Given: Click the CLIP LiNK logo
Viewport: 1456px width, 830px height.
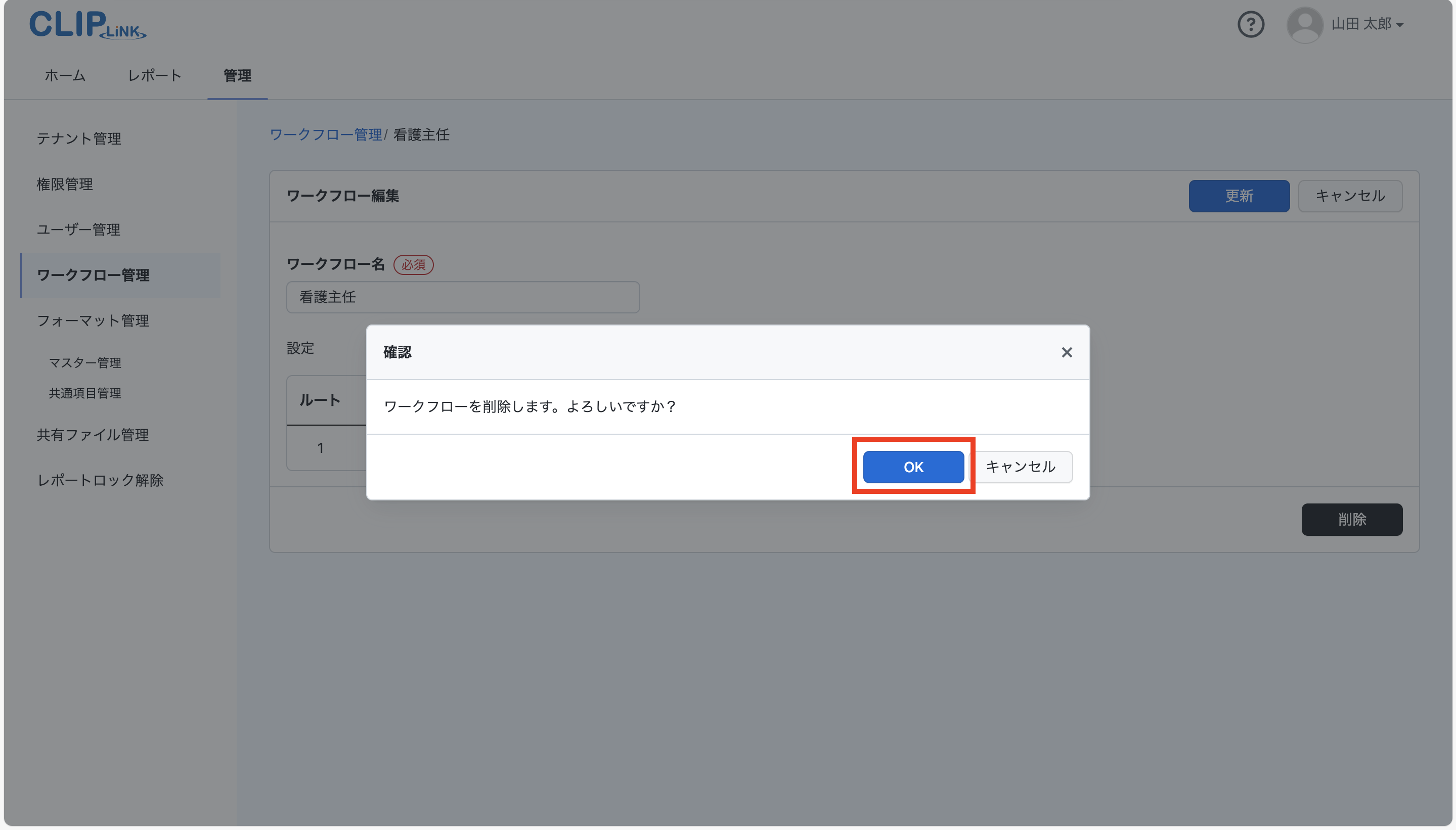Looking at the screenshot, I should [x=86, y=24].
